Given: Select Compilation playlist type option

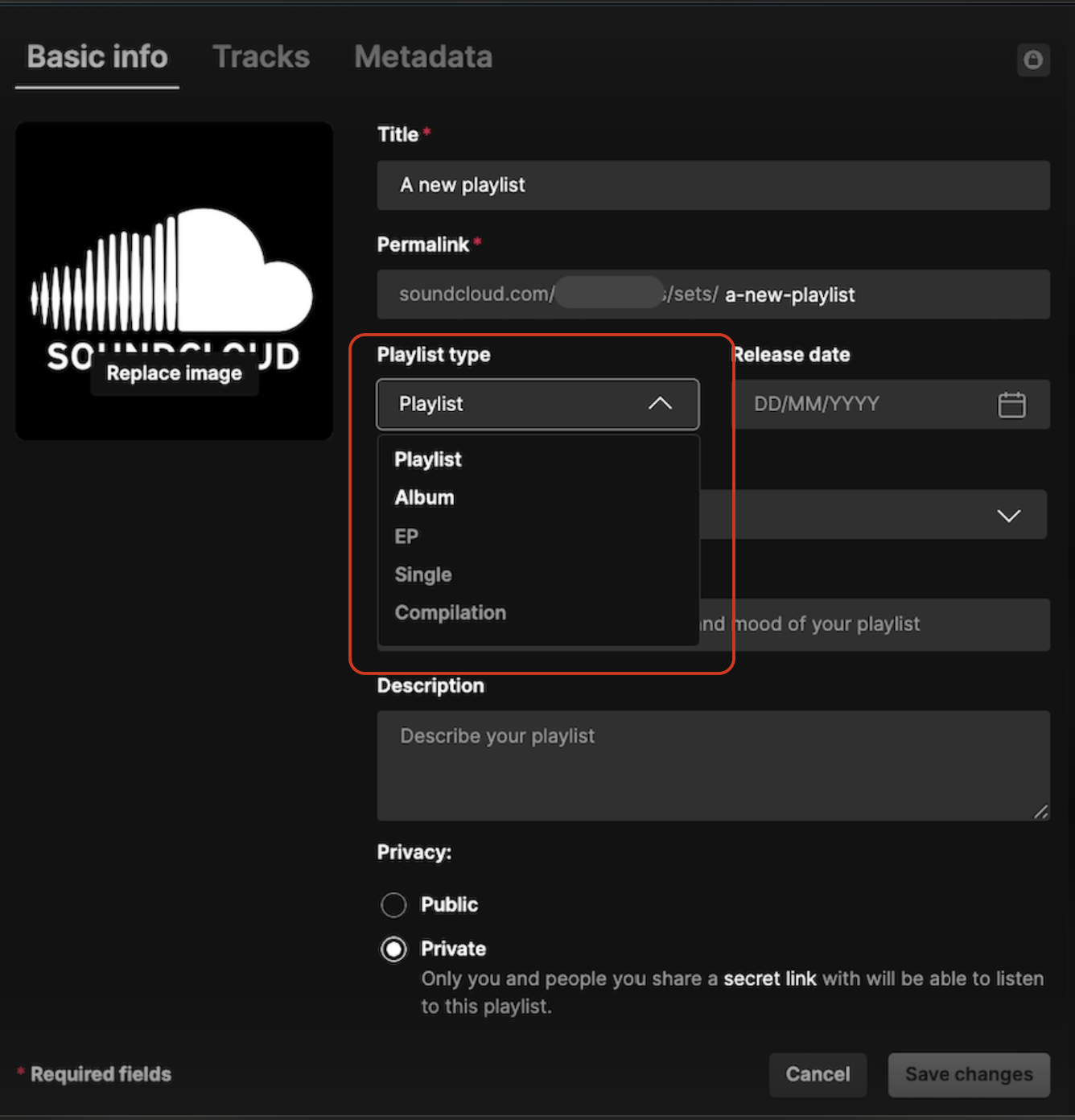Looking at the screenshot, I should [x=450, y=613].
